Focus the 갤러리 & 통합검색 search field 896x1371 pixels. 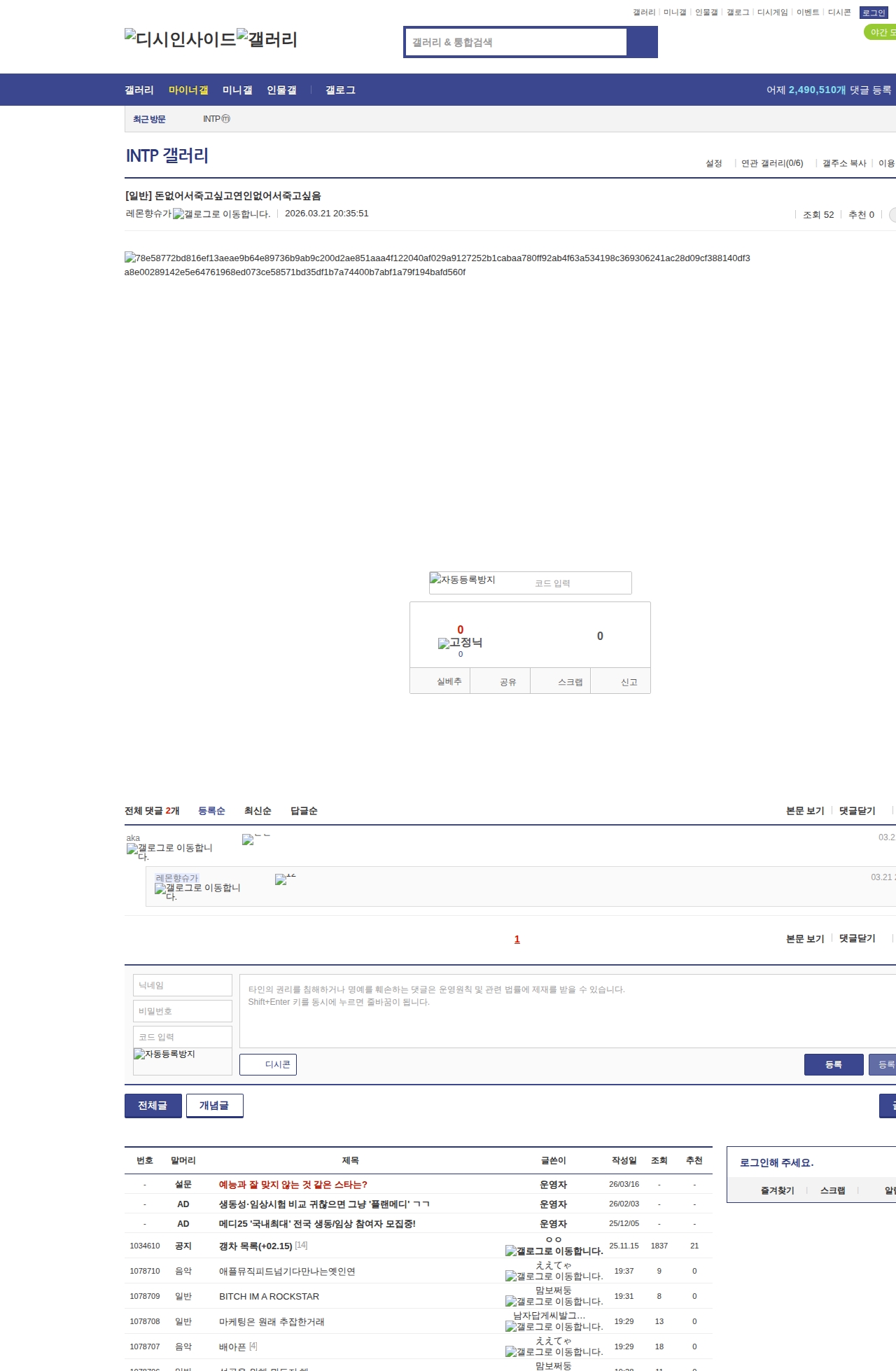click(517, 42)
